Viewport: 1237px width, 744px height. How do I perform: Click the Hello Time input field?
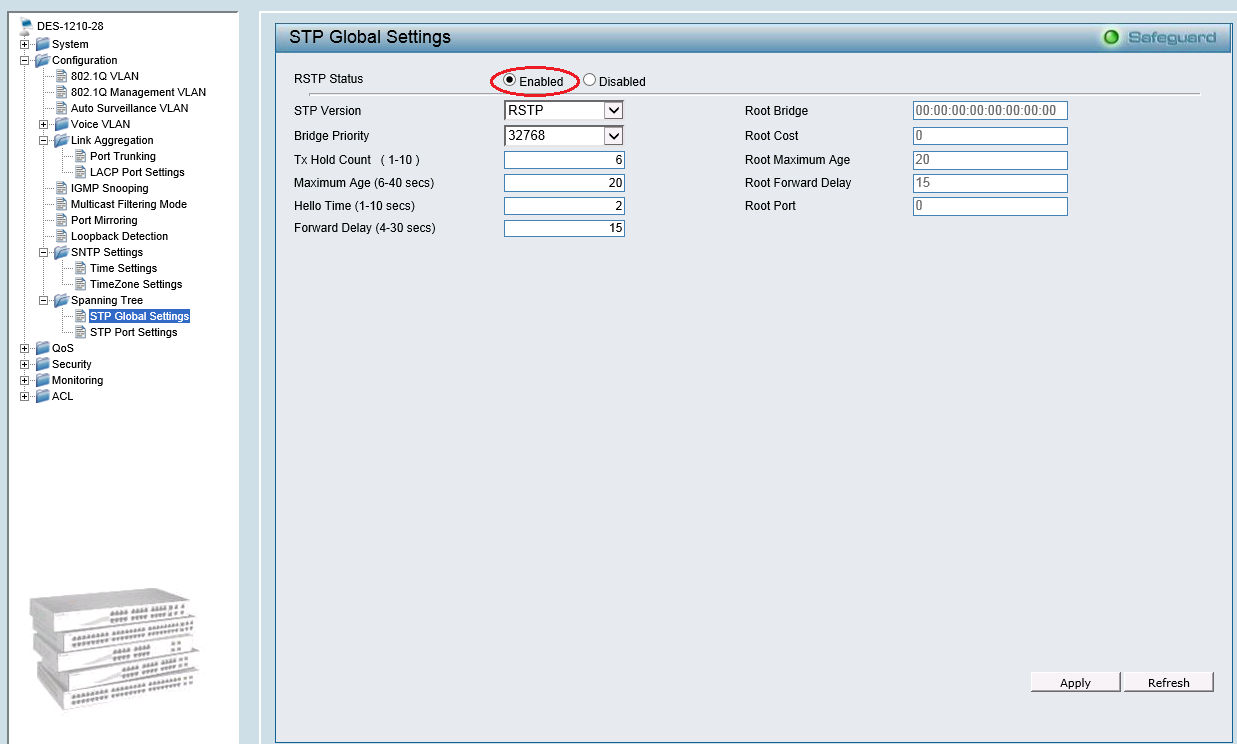pyautogui.click(x=564, y=206)
